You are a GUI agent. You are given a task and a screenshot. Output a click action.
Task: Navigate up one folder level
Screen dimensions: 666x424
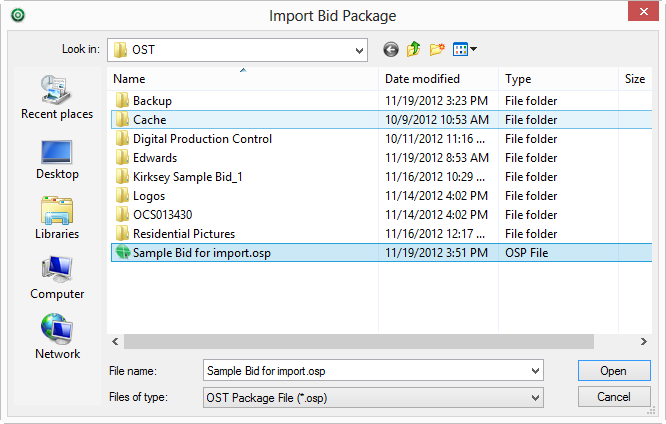coord(414,50)
